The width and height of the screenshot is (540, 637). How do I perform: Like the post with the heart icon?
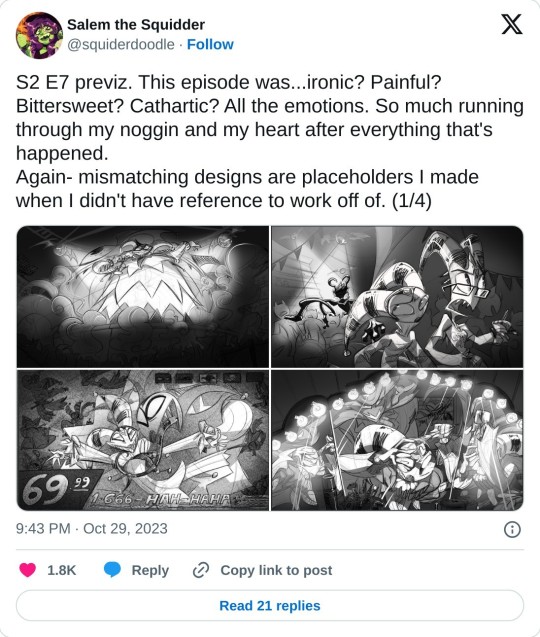click(x=28, y=570)
